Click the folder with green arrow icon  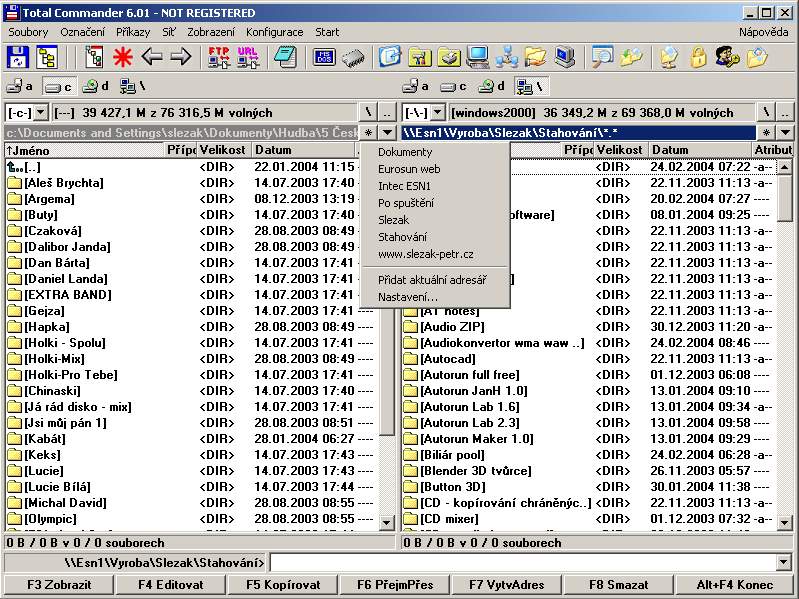click(x=631, y=57)
